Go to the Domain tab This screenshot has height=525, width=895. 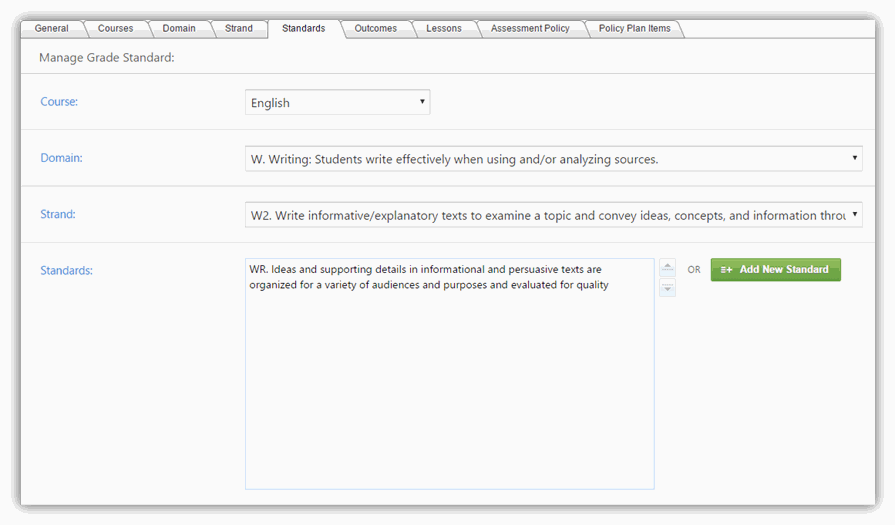[x=179, y=28]
